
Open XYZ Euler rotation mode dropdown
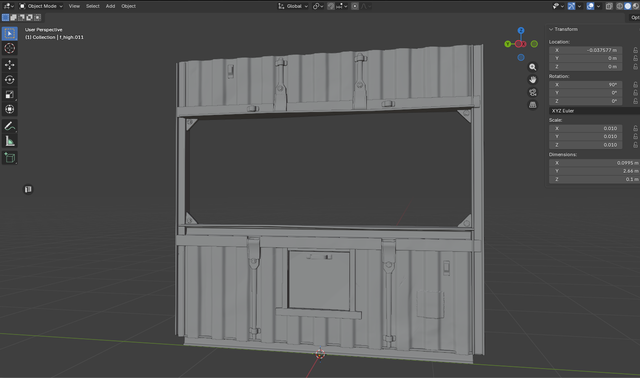pos(594,111)
